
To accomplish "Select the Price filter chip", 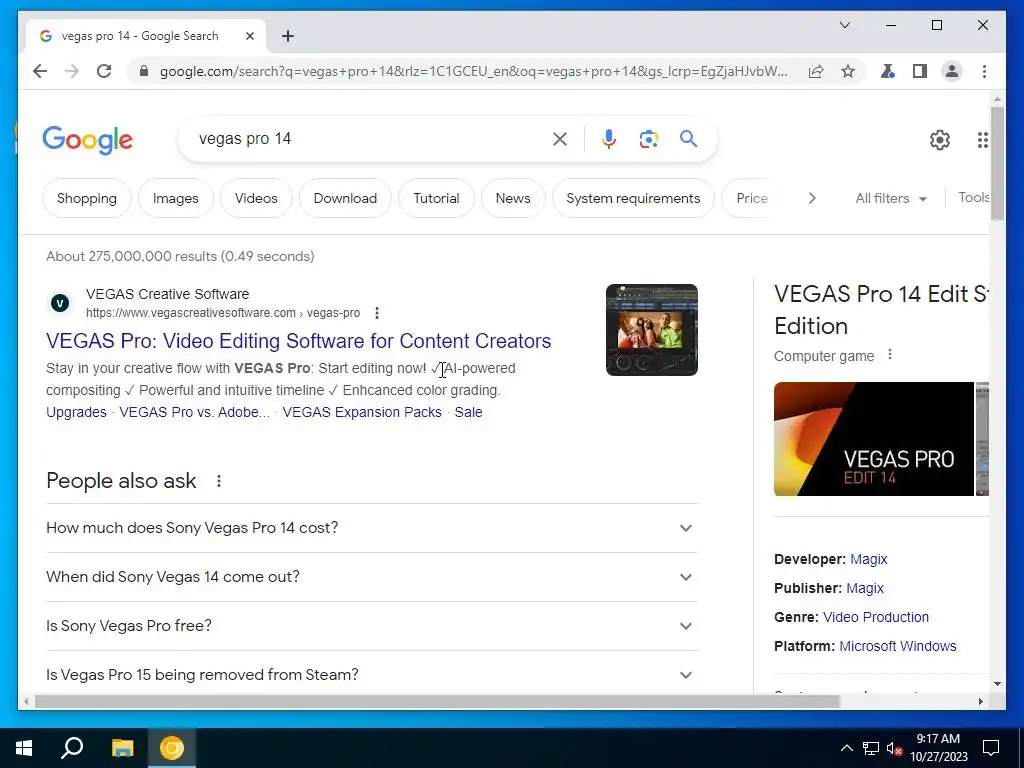I will (x=751, y=198).
